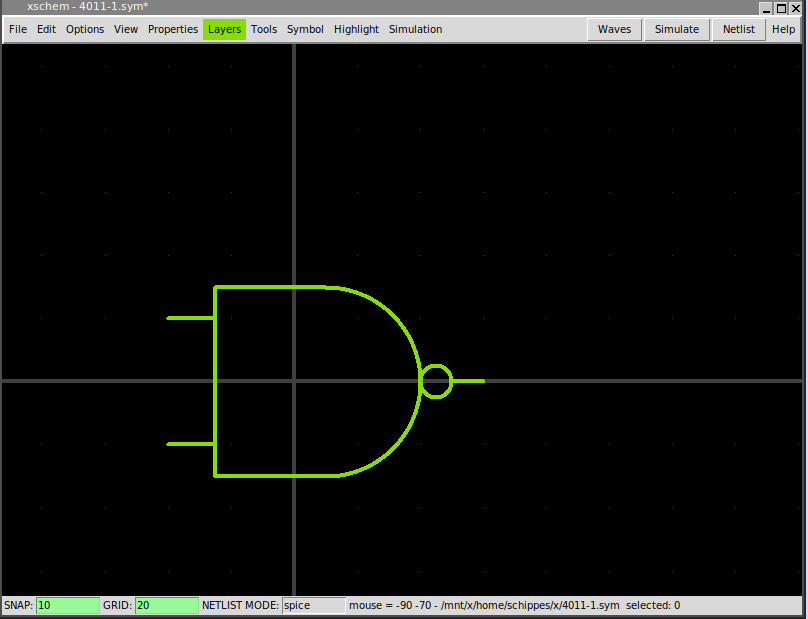Click the SNAP value field
The image size is (808, 619).
(67, 605)
